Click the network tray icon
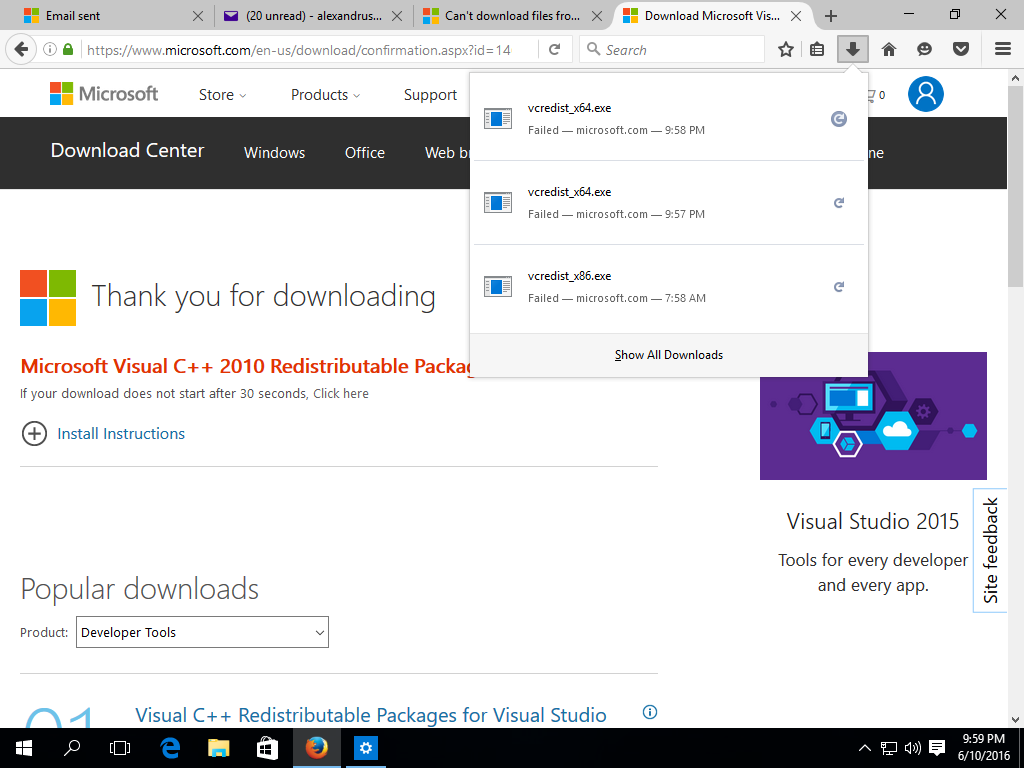 [889, 748]
